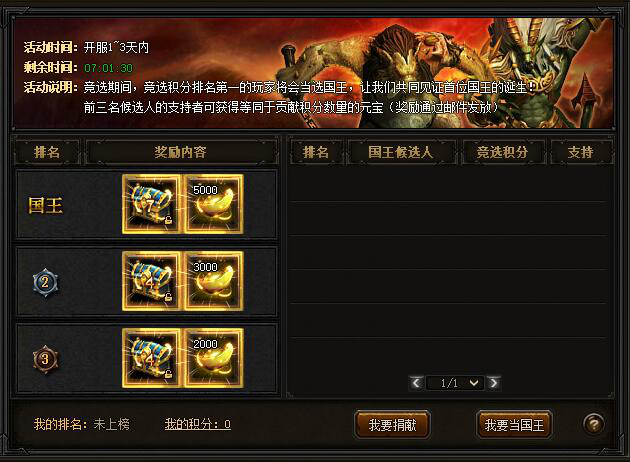The image size is (630, 462).
Task: Open the 我的积分 points link
Action: (x=198, y=424)
